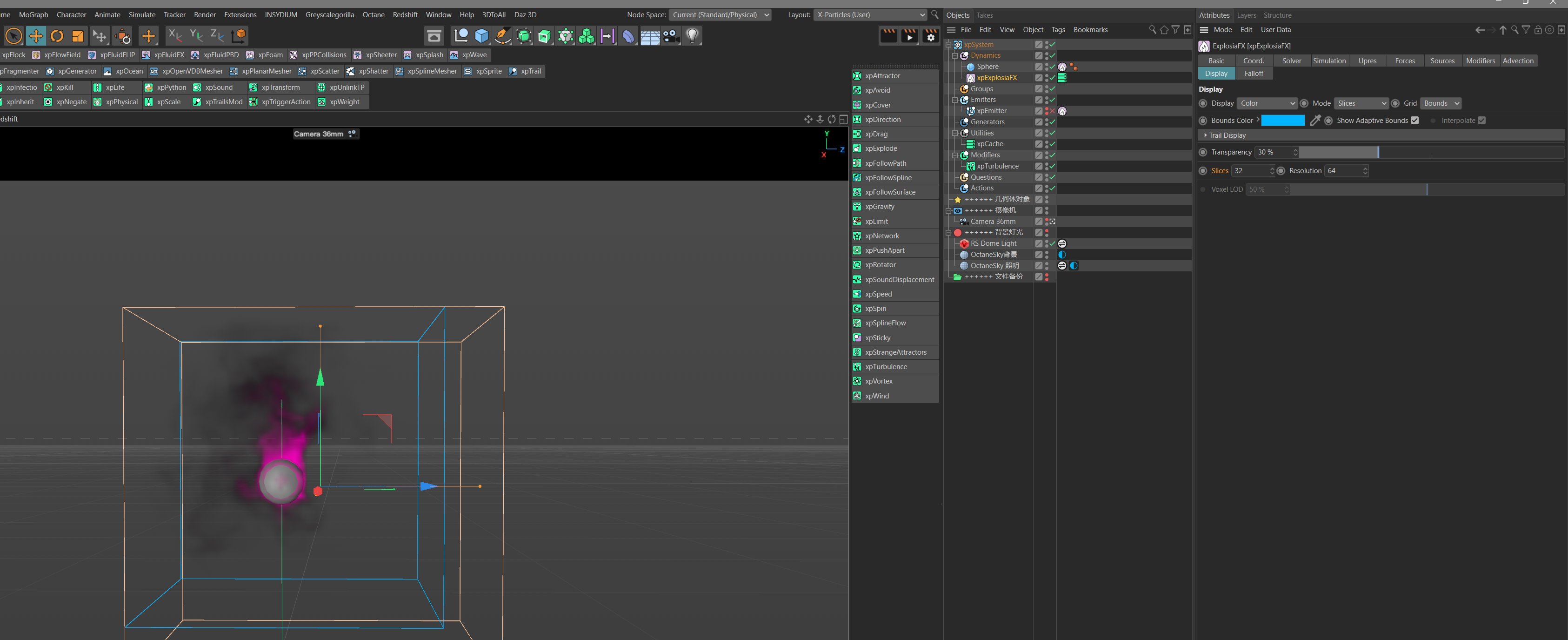Viewport: 1568px width, 640px height.
Task: Add xpOcean from X-Particles toolbar
Action: click(124, 71)
